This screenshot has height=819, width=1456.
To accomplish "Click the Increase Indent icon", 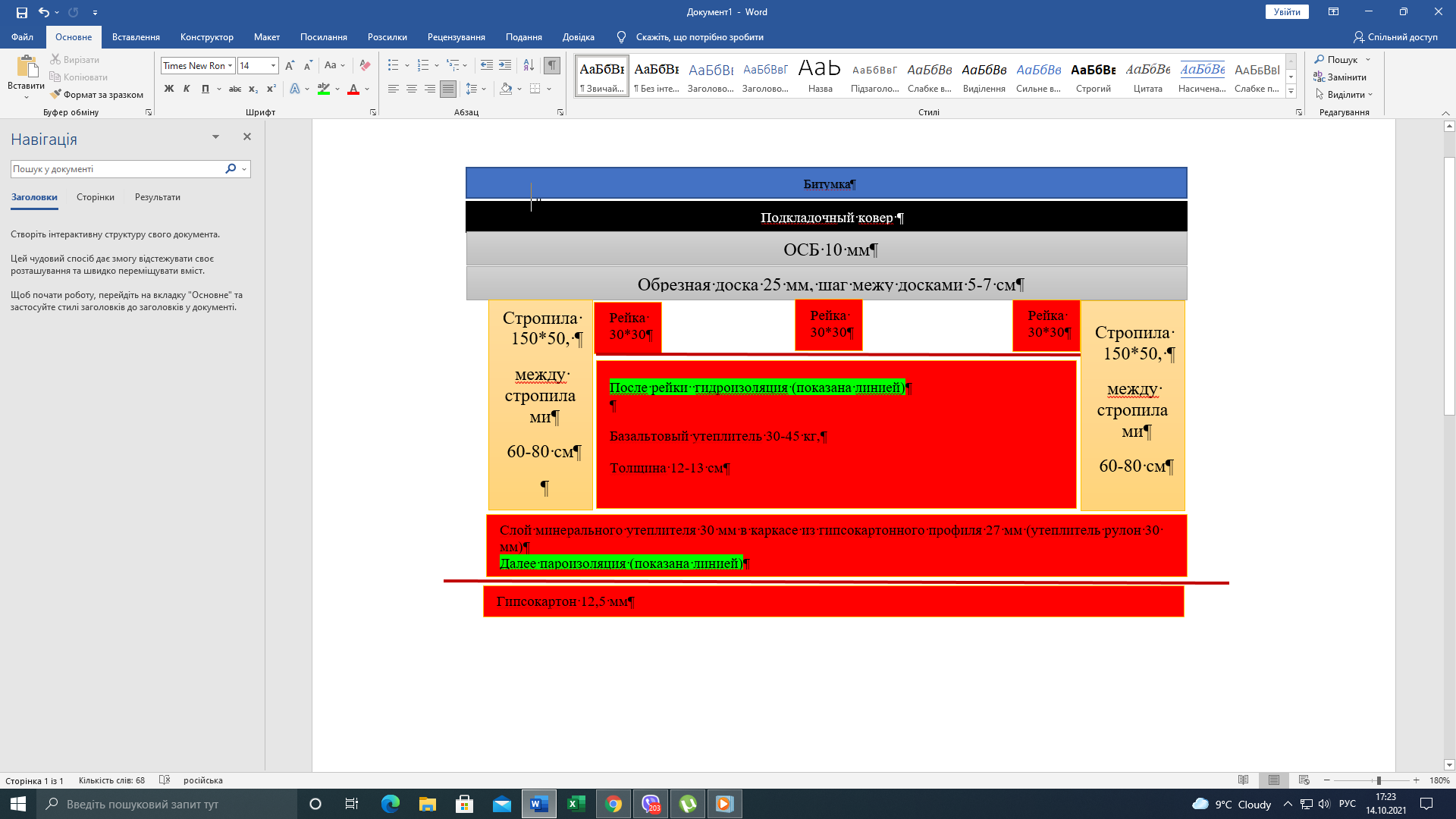I will click(505, 66).
